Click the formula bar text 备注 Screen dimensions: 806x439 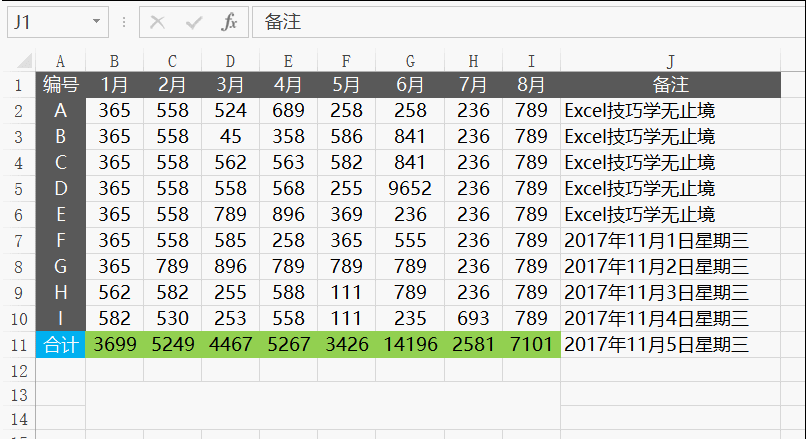[x=282, y=22]
